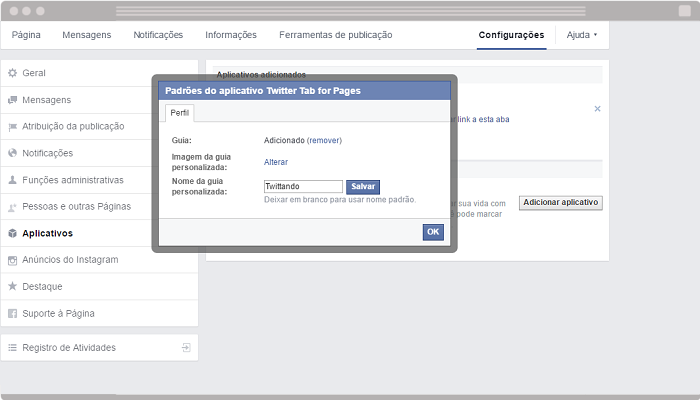Open Atribuição da publicação settings

tap(99, 126)
